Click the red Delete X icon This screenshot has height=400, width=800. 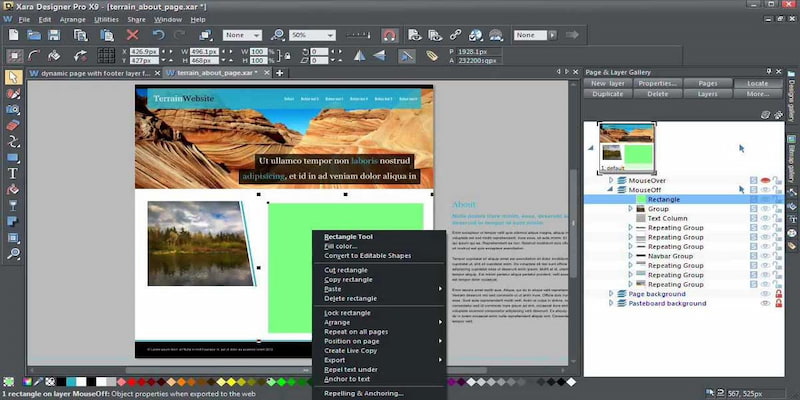pyautogui.click(x=133, y=34)
